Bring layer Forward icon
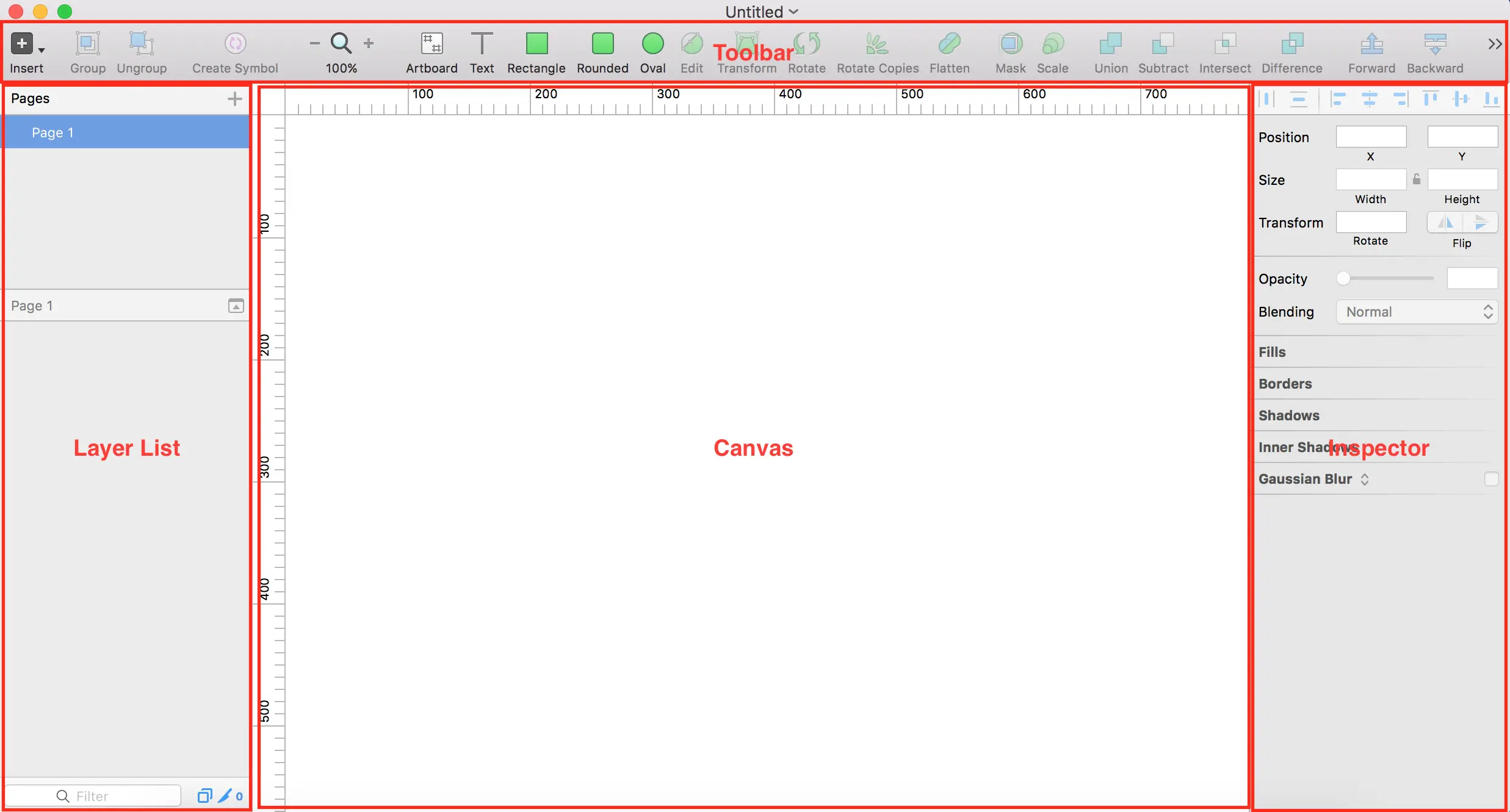 [x=1371, y=45]
